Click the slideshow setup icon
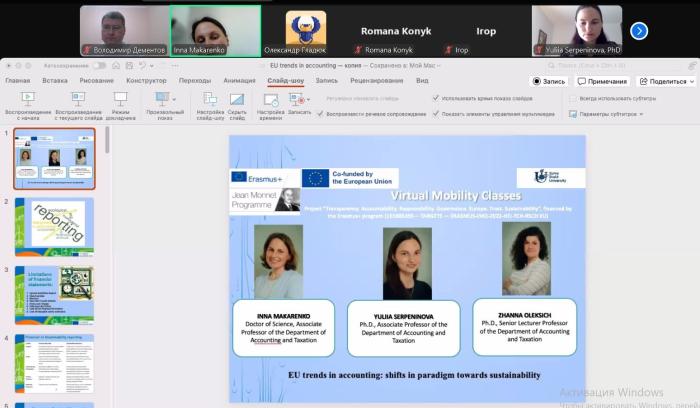The image size is (700, 408). pos(210,99)
